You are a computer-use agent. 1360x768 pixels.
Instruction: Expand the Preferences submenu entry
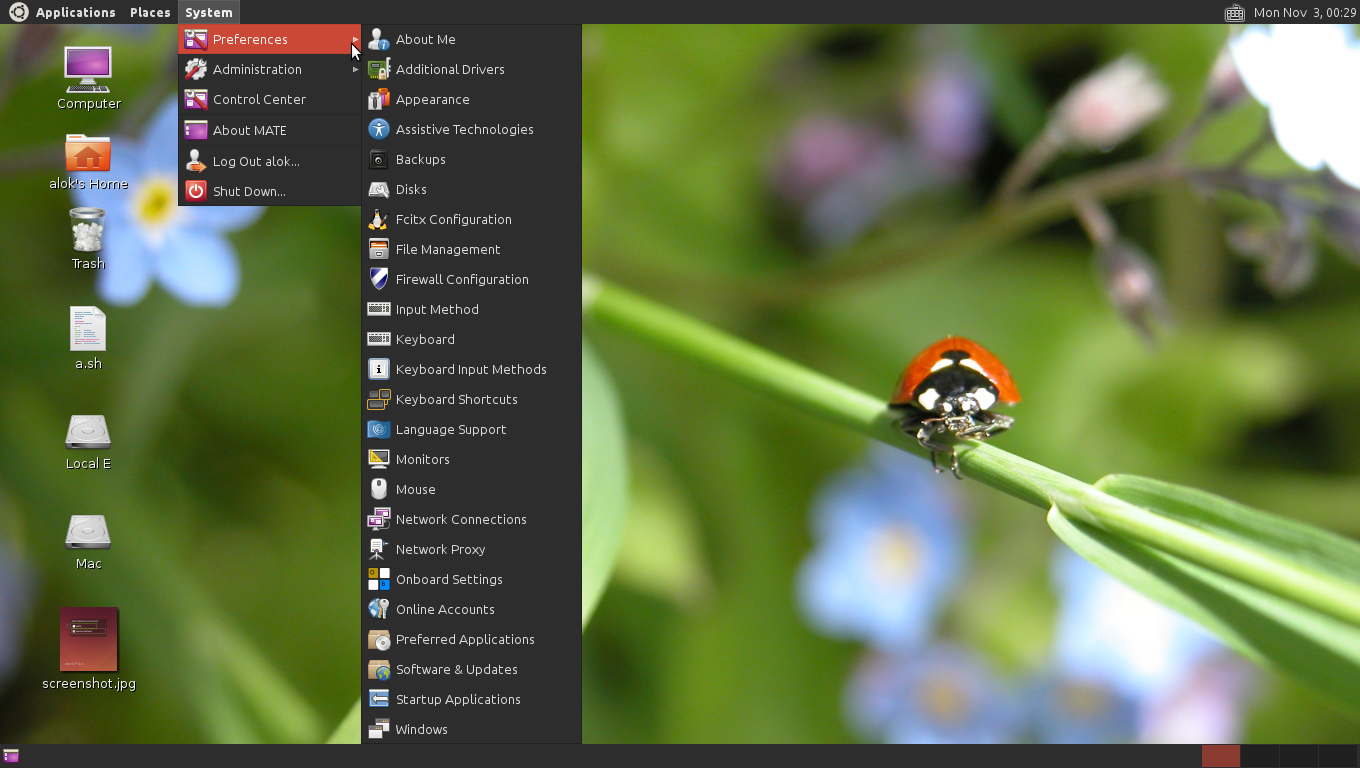coord(250,40)
